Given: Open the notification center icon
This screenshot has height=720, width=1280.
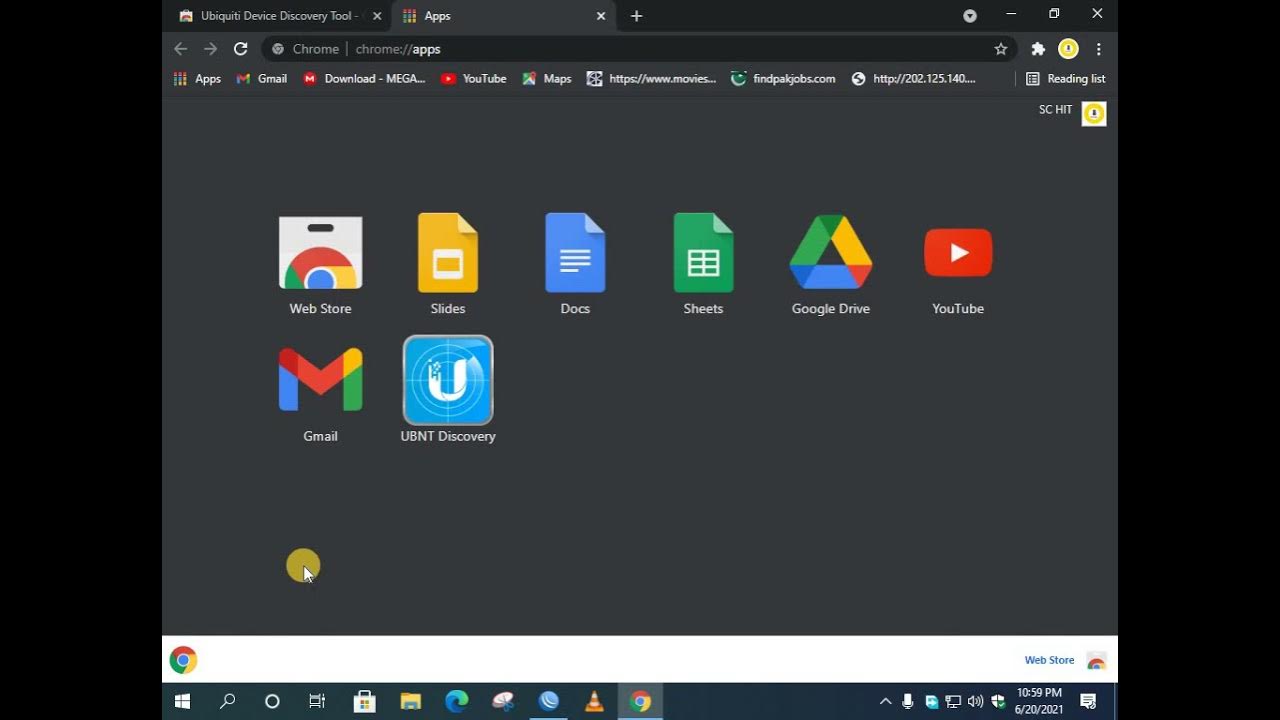Looking at the screenshot, I should [1088, 701].
